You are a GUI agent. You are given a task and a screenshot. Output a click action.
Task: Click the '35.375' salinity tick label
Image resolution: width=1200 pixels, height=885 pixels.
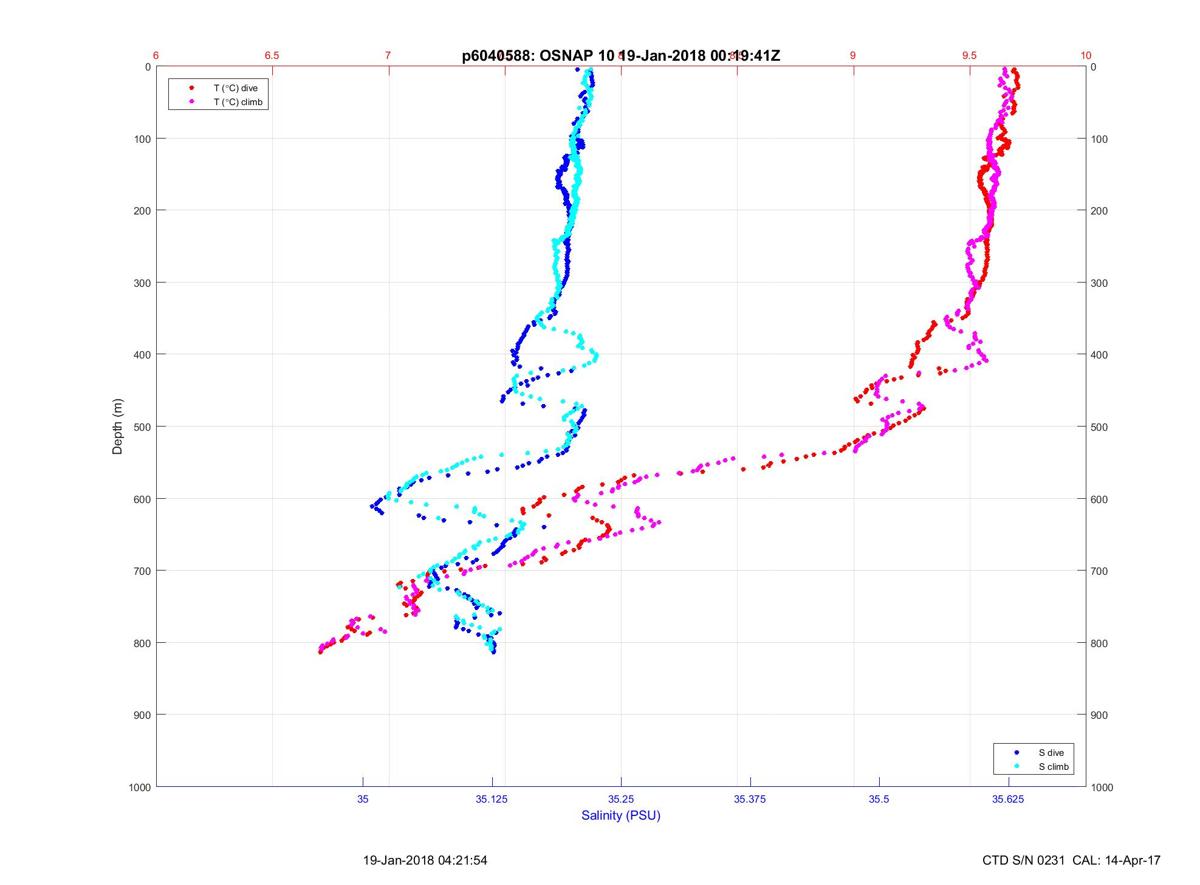click(x=749, y=799)
